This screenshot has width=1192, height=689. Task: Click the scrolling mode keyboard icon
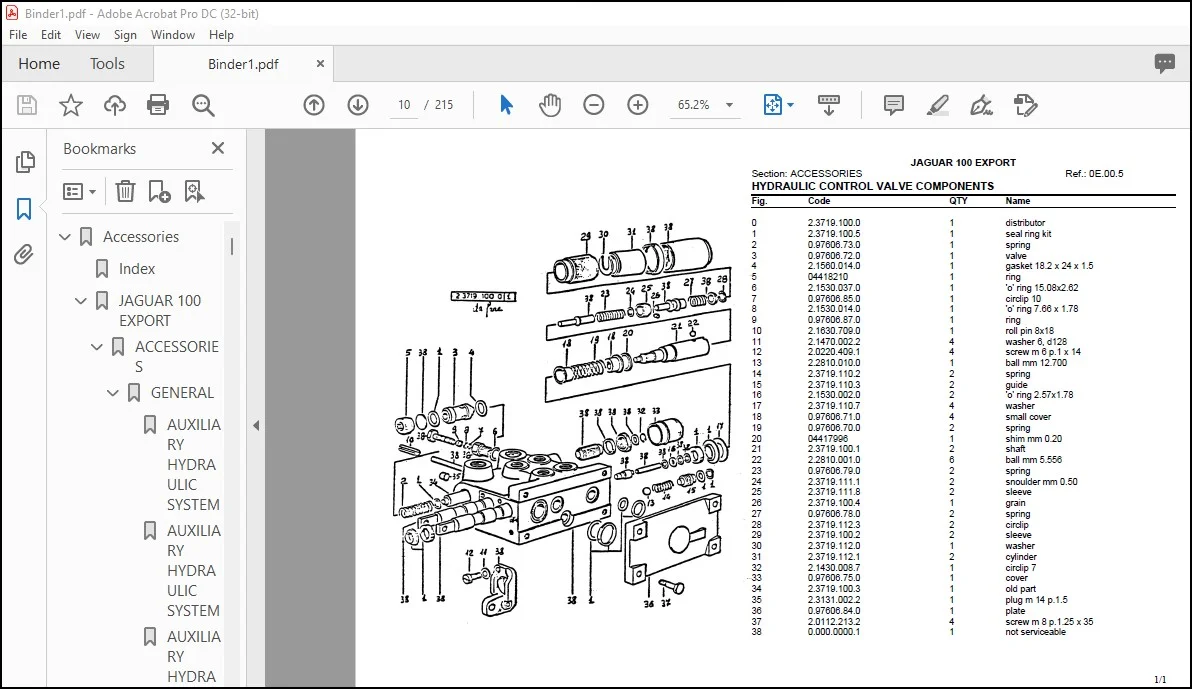[x=829, y=105]
